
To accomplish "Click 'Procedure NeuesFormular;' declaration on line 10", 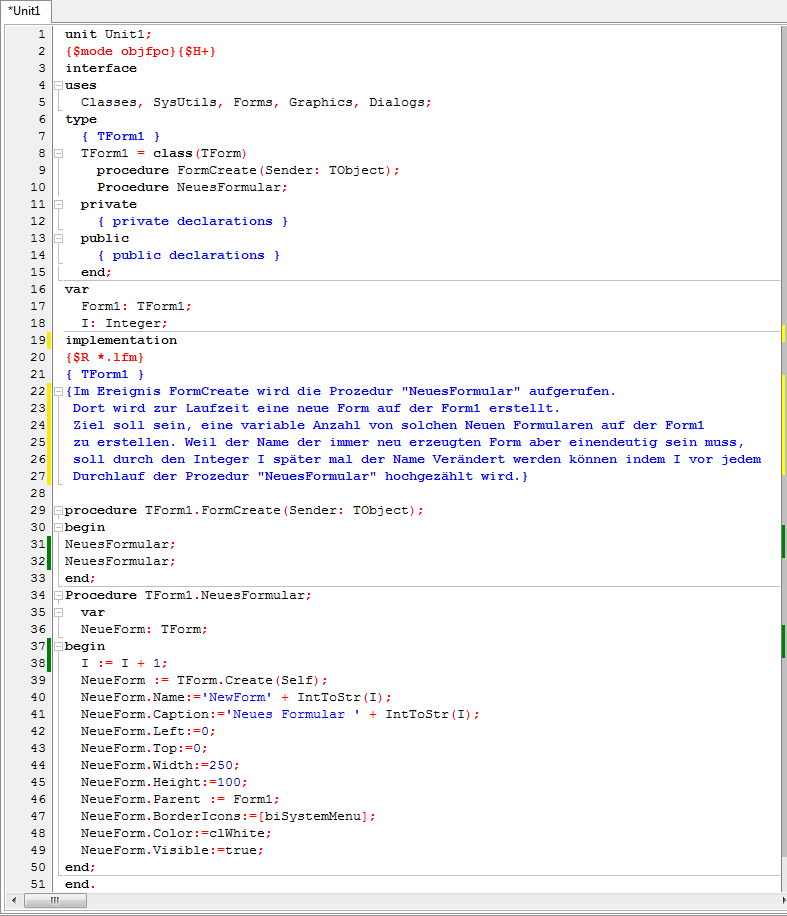I will (192, 188).
